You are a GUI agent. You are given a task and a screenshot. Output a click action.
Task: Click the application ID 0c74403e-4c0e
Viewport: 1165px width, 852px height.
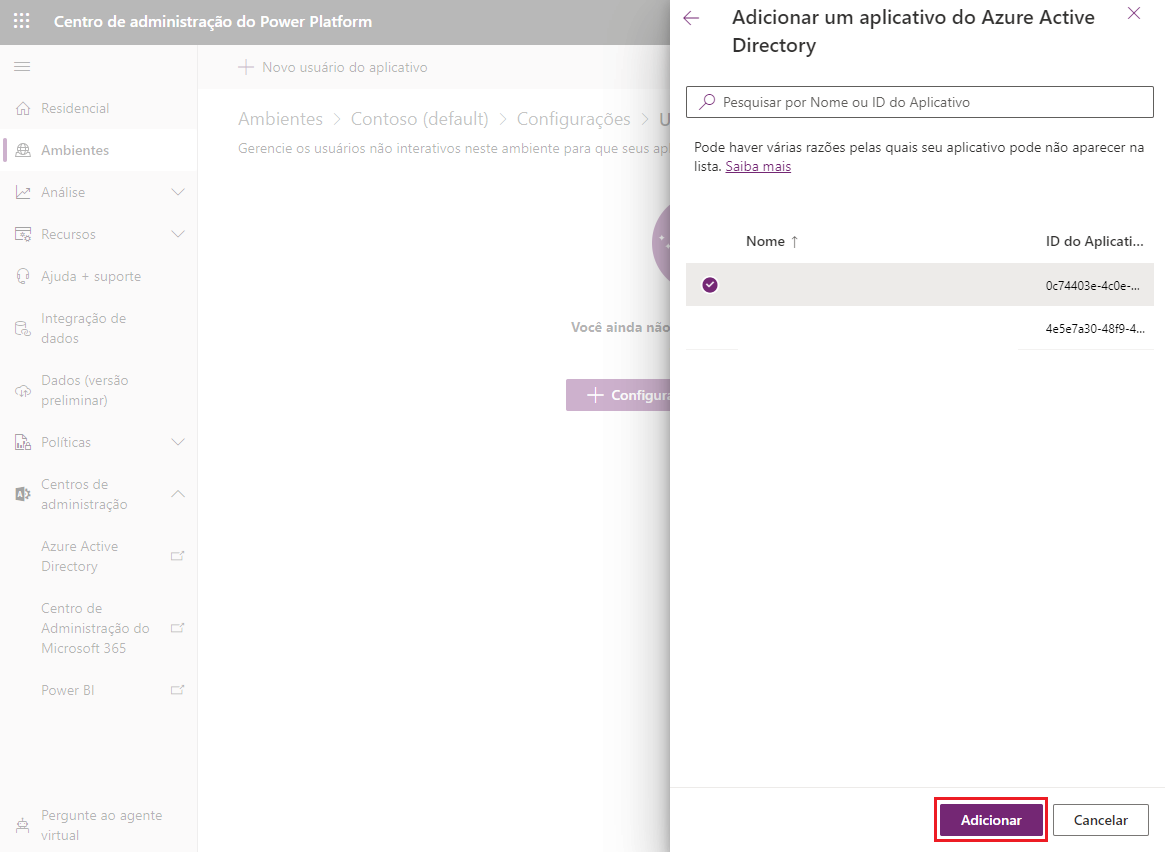click(x=1093, y=285)
